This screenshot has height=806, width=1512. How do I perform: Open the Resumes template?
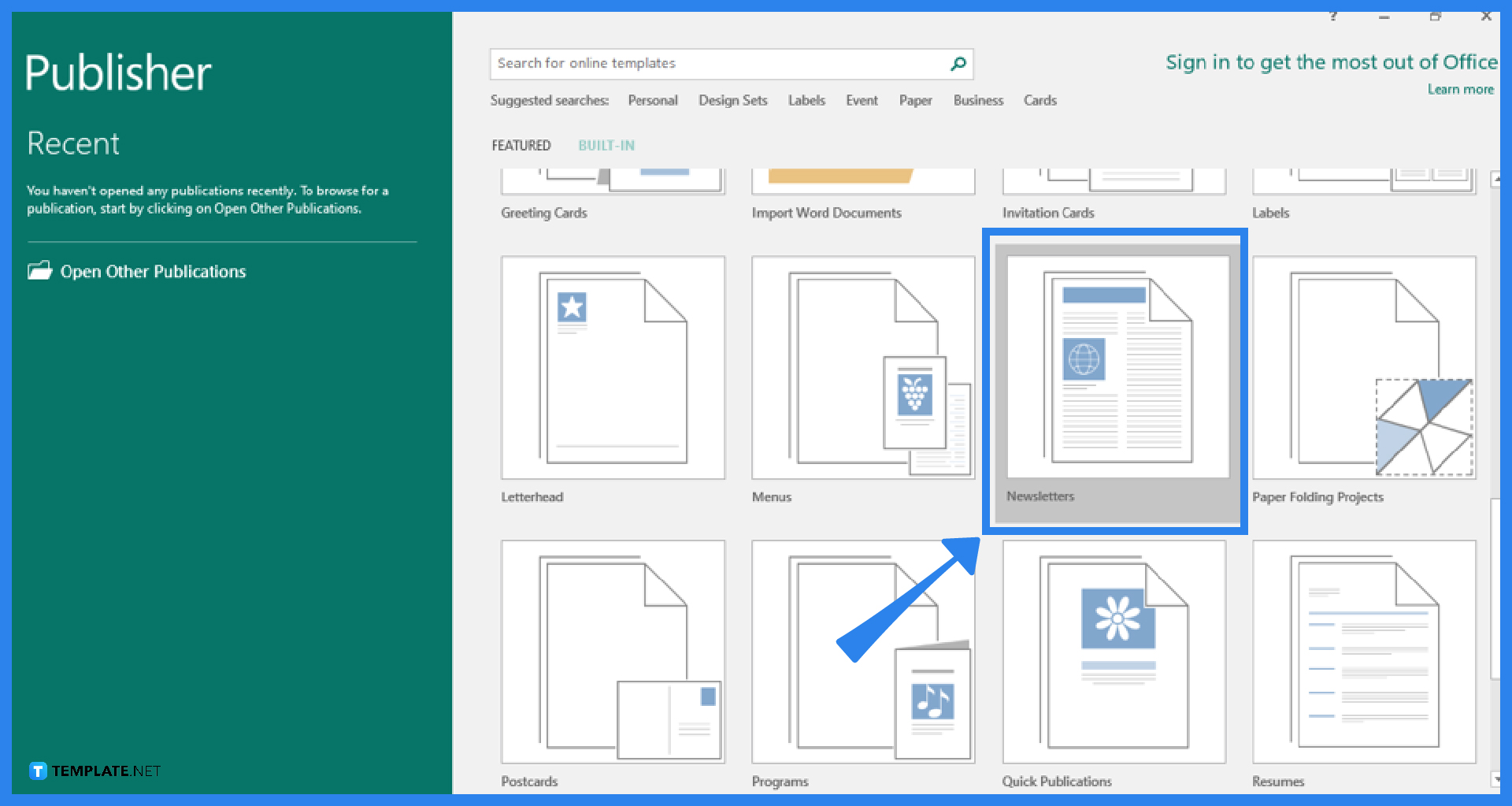click(1364, 650)
